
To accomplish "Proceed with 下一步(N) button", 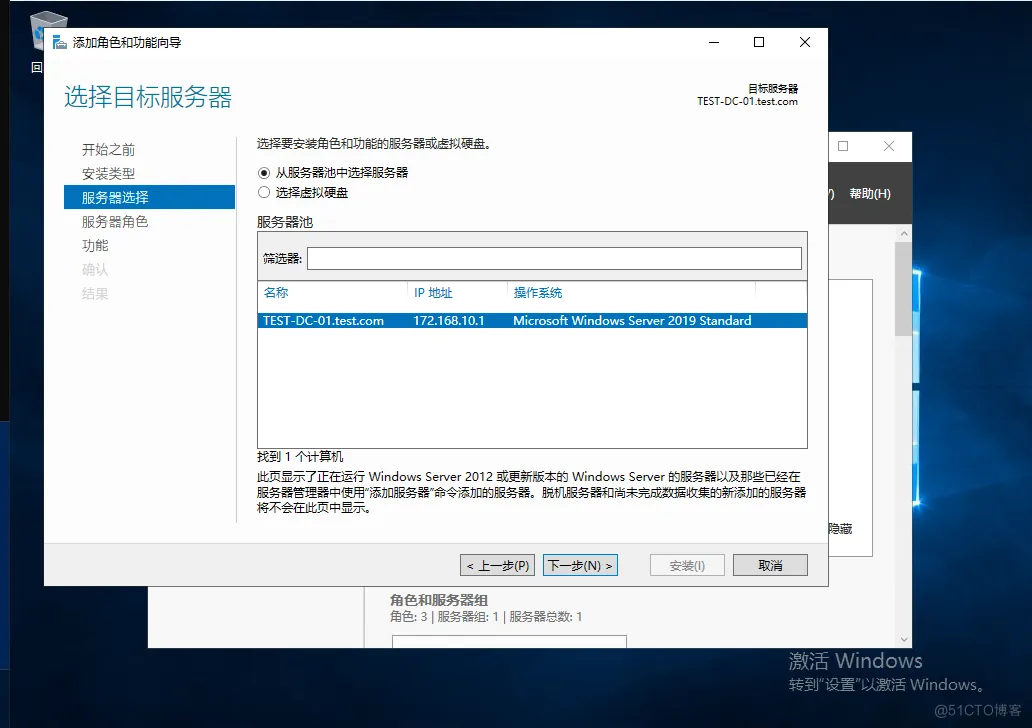I will (x=580, y=565).
